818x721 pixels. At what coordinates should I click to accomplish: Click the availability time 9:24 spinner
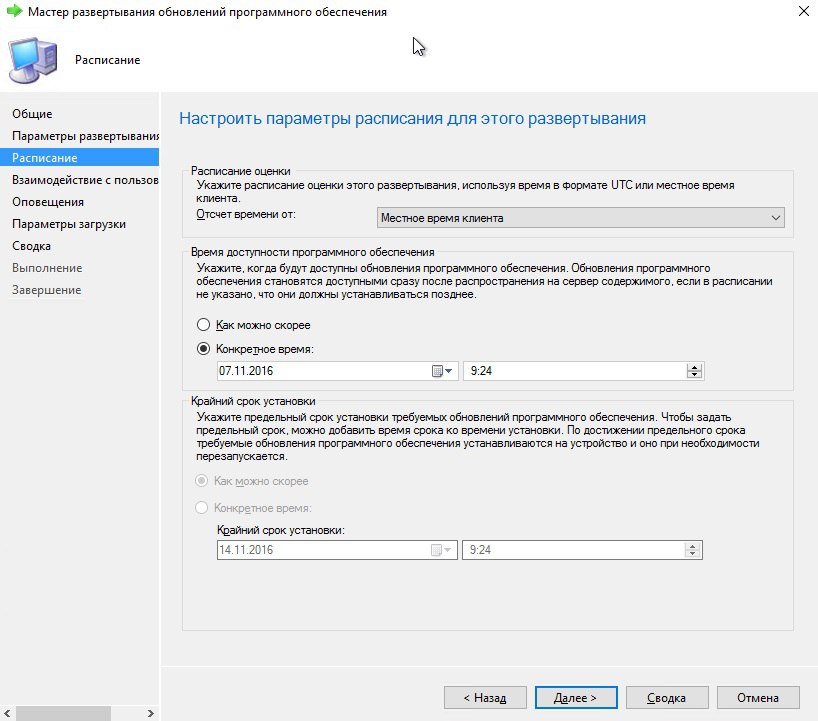pyautogui.click(x=694, y=371)
